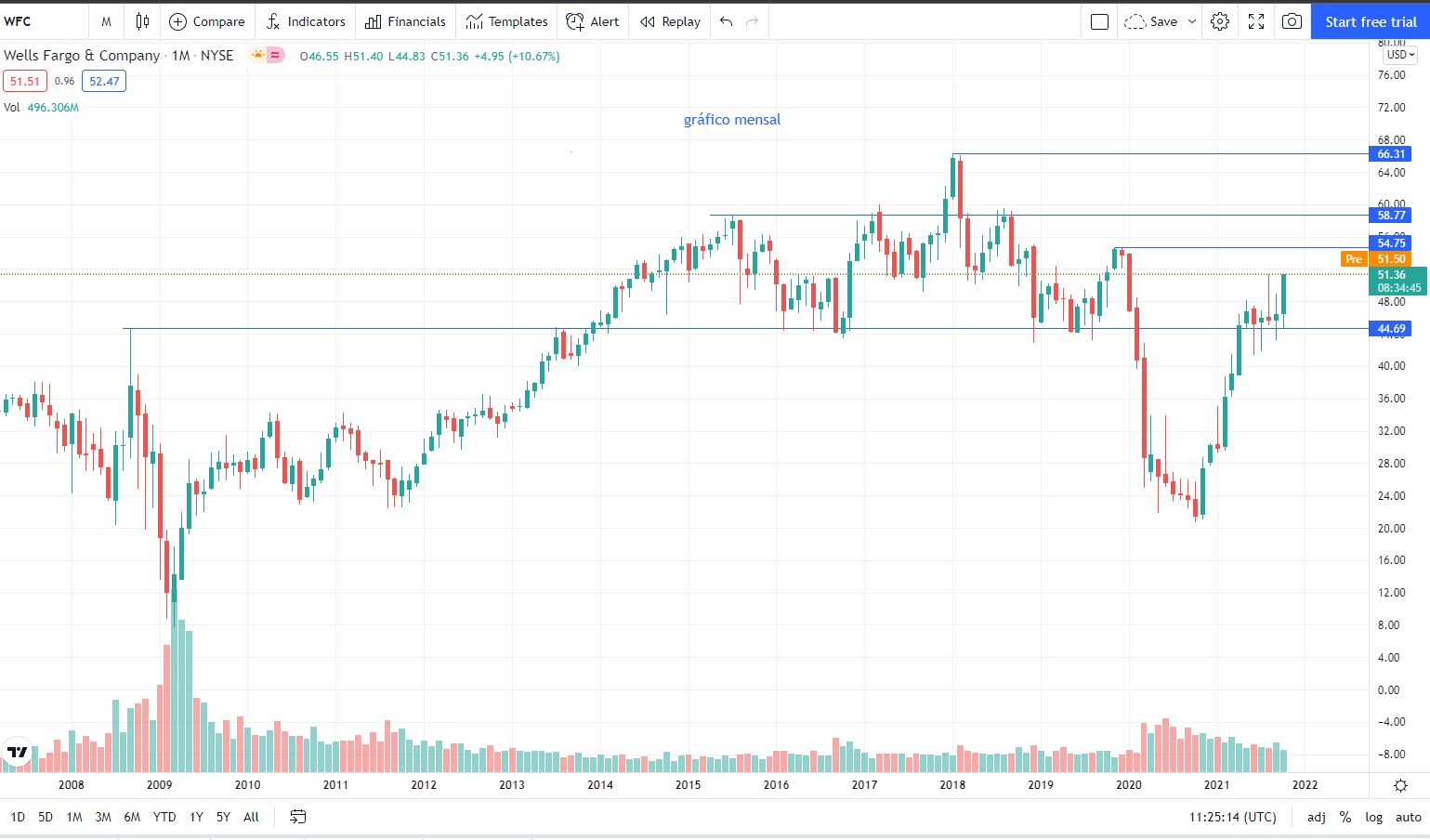Open the Indicators menu

[x=305, y=21]
